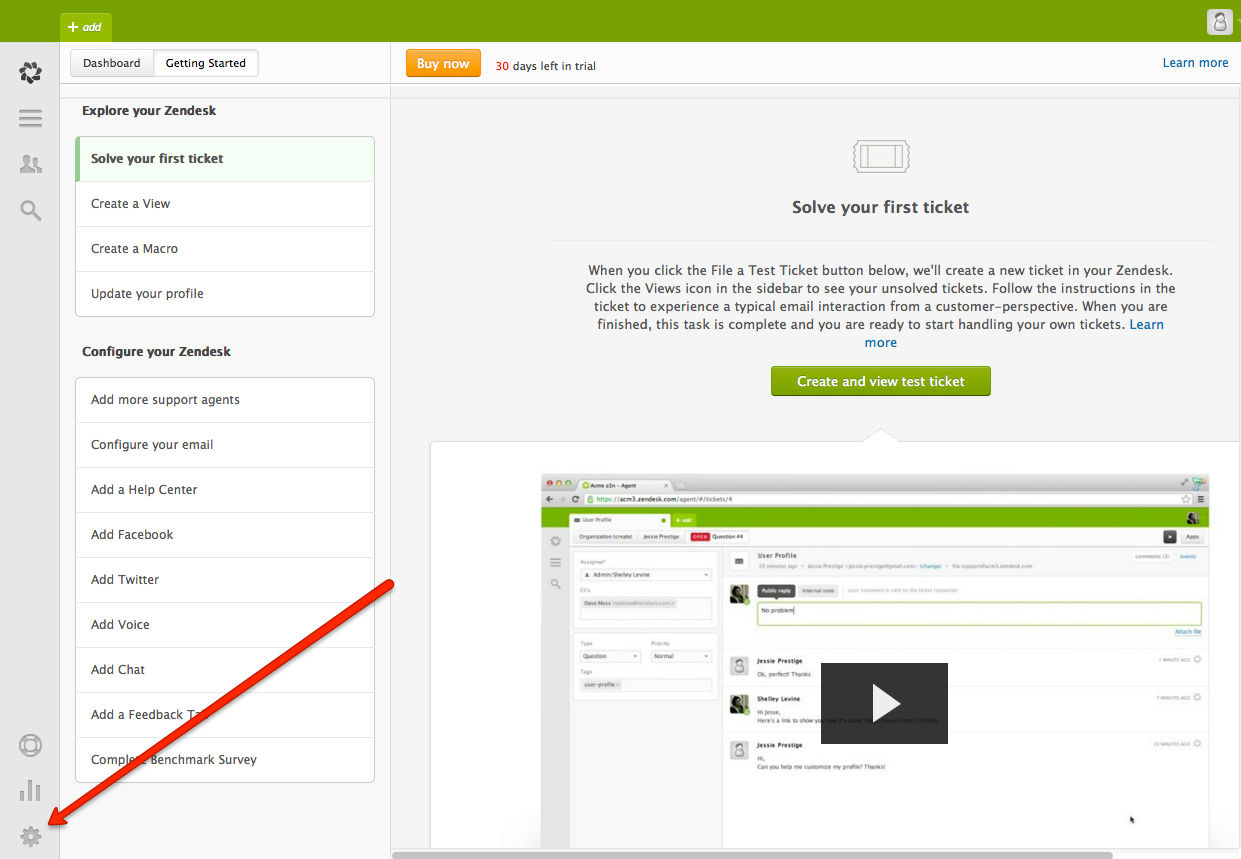Select Add Facebook item
1241x859 pixels.
(x=225, y=535)
